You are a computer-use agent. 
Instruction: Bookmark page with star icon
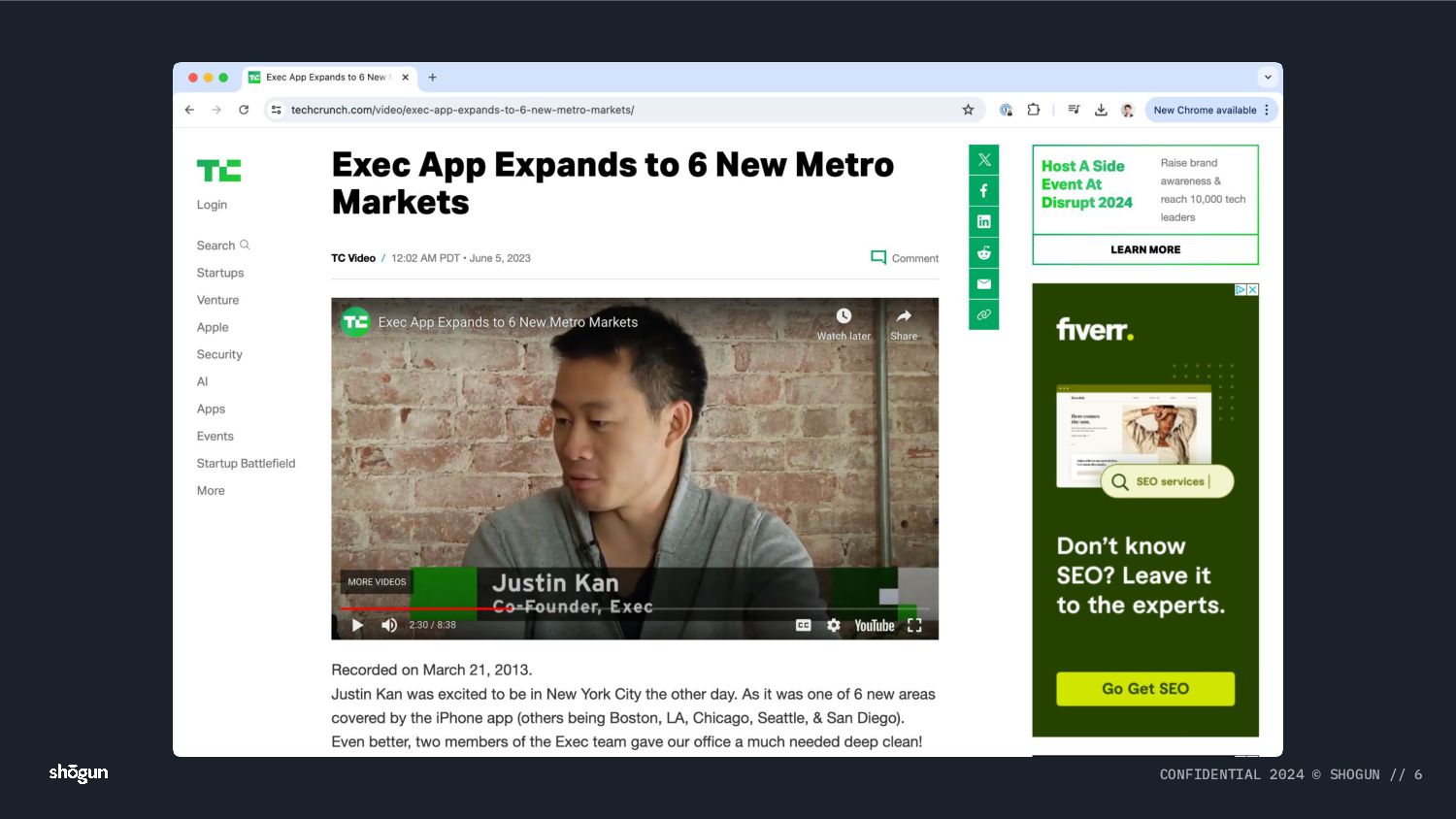[968, 110]
